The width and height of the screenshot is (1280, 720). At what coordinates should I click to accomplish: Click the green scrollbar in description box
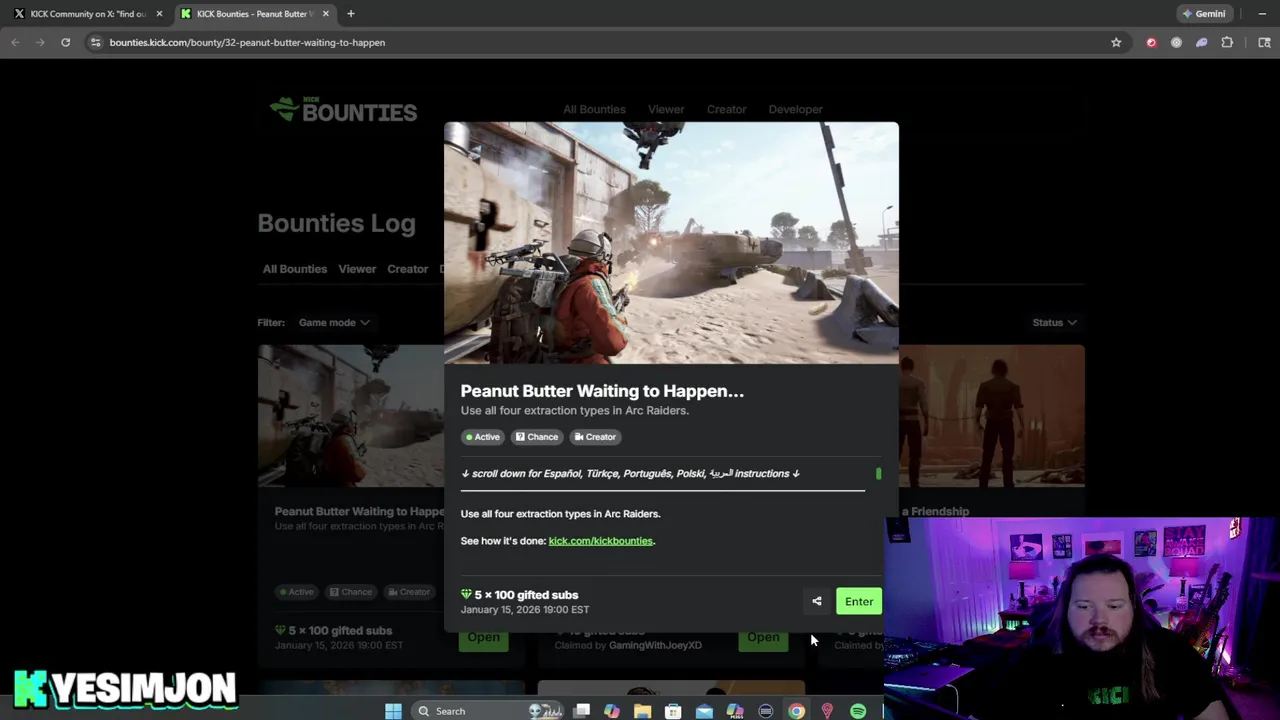tap(878, 474)
